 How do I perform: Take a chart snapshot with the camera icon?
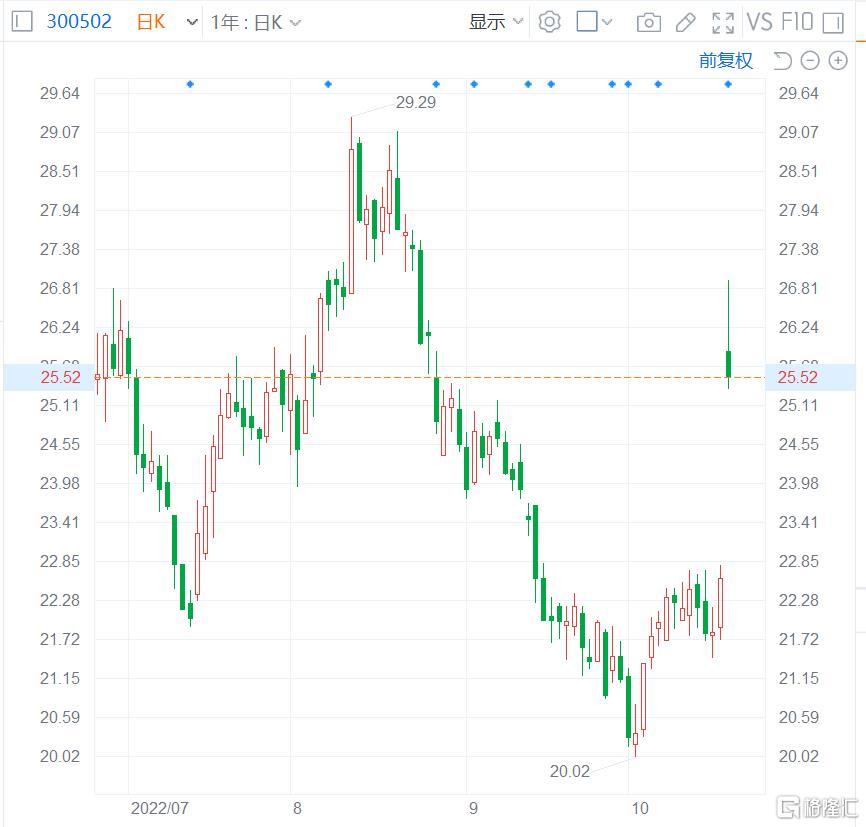[649, 23]
